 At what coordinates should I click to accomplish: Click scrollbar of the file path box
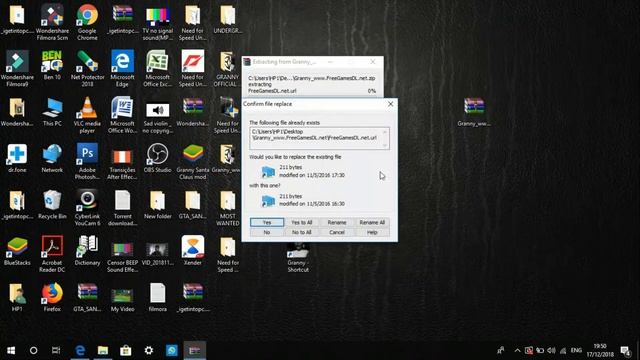(385, 138)
